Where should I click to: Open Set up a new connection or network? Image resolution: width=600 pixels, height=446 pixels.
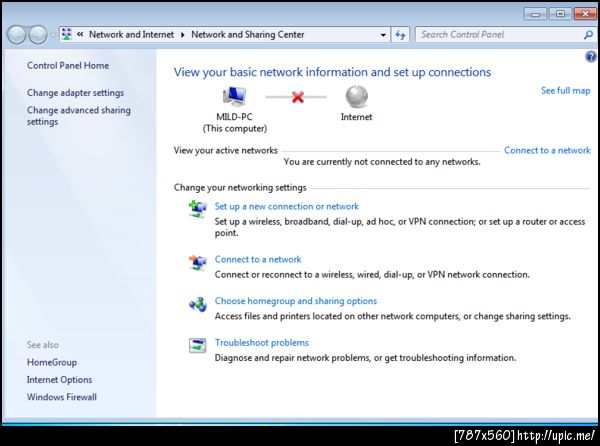tap(287, 207)
